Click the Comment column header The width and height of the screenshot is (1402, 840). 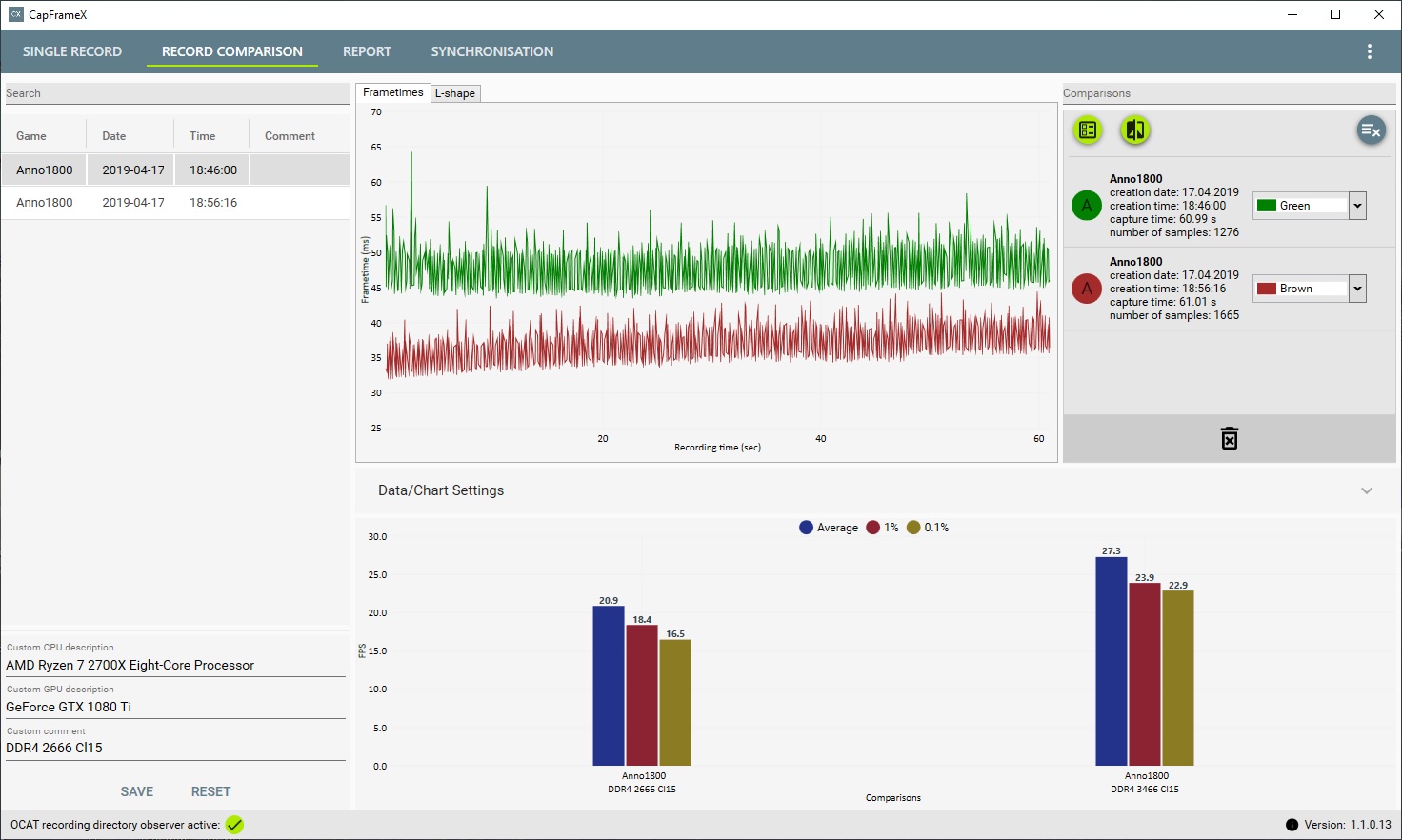click(x=299, y=136)
